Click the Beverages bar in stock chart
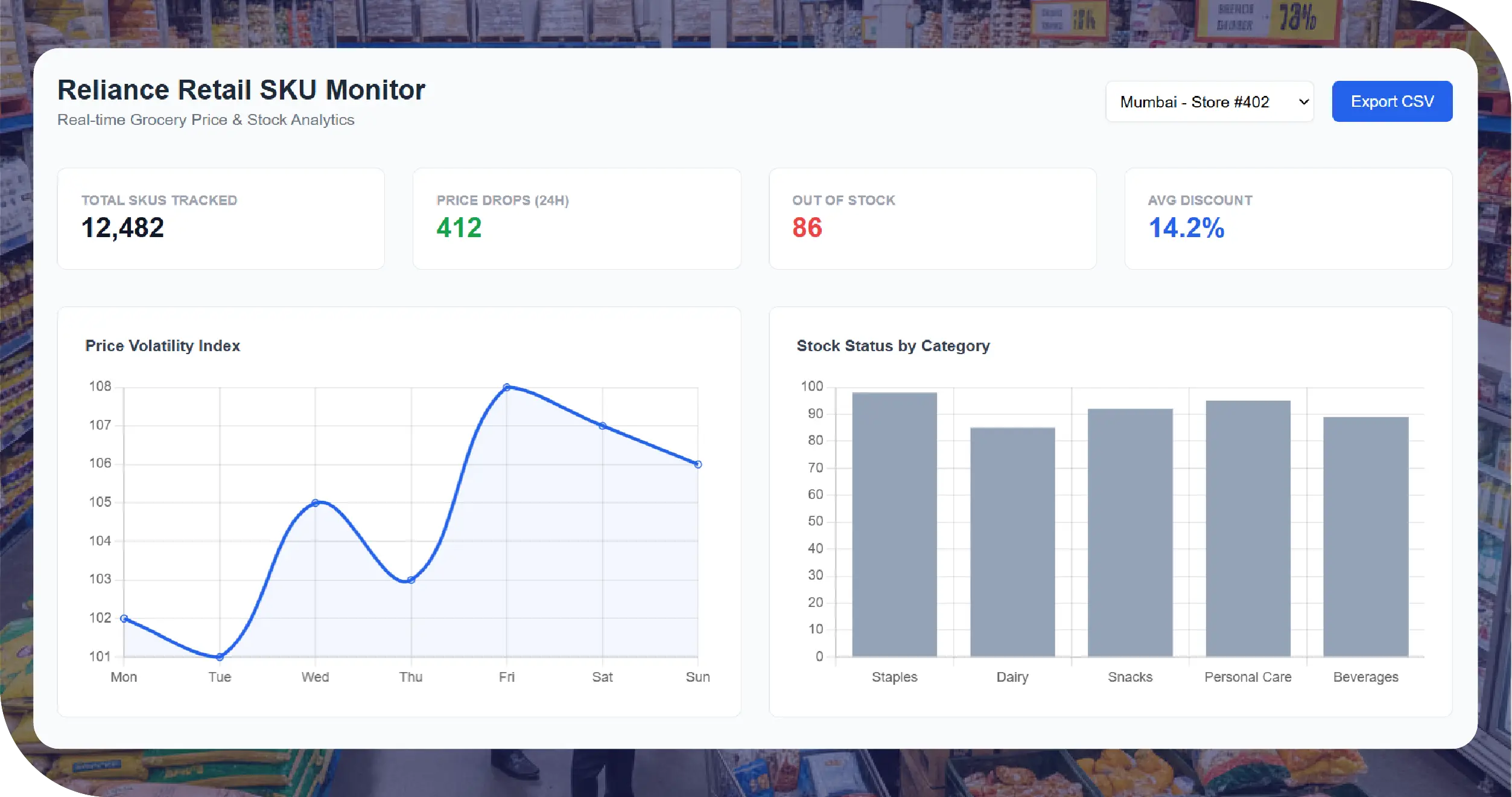The width and height of the screenshot is (1512, 797). [1365, 536]
